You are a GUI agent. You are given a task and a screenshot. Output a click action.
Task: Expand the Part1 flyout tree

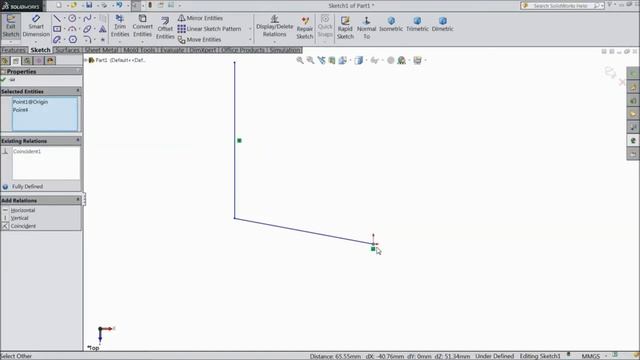[86, 60]
